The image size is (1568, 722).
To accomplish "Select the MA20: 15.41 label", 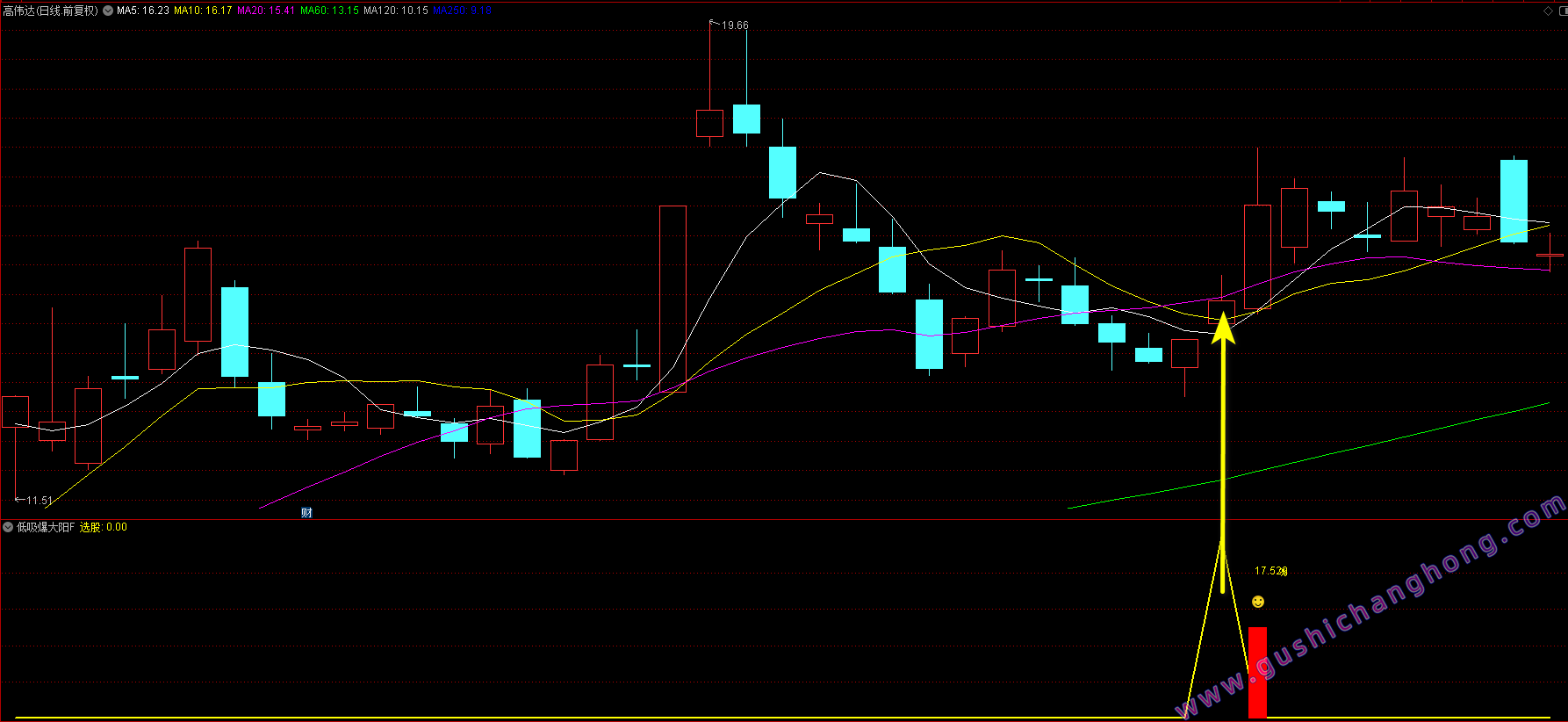I will [x=266, y=11].
